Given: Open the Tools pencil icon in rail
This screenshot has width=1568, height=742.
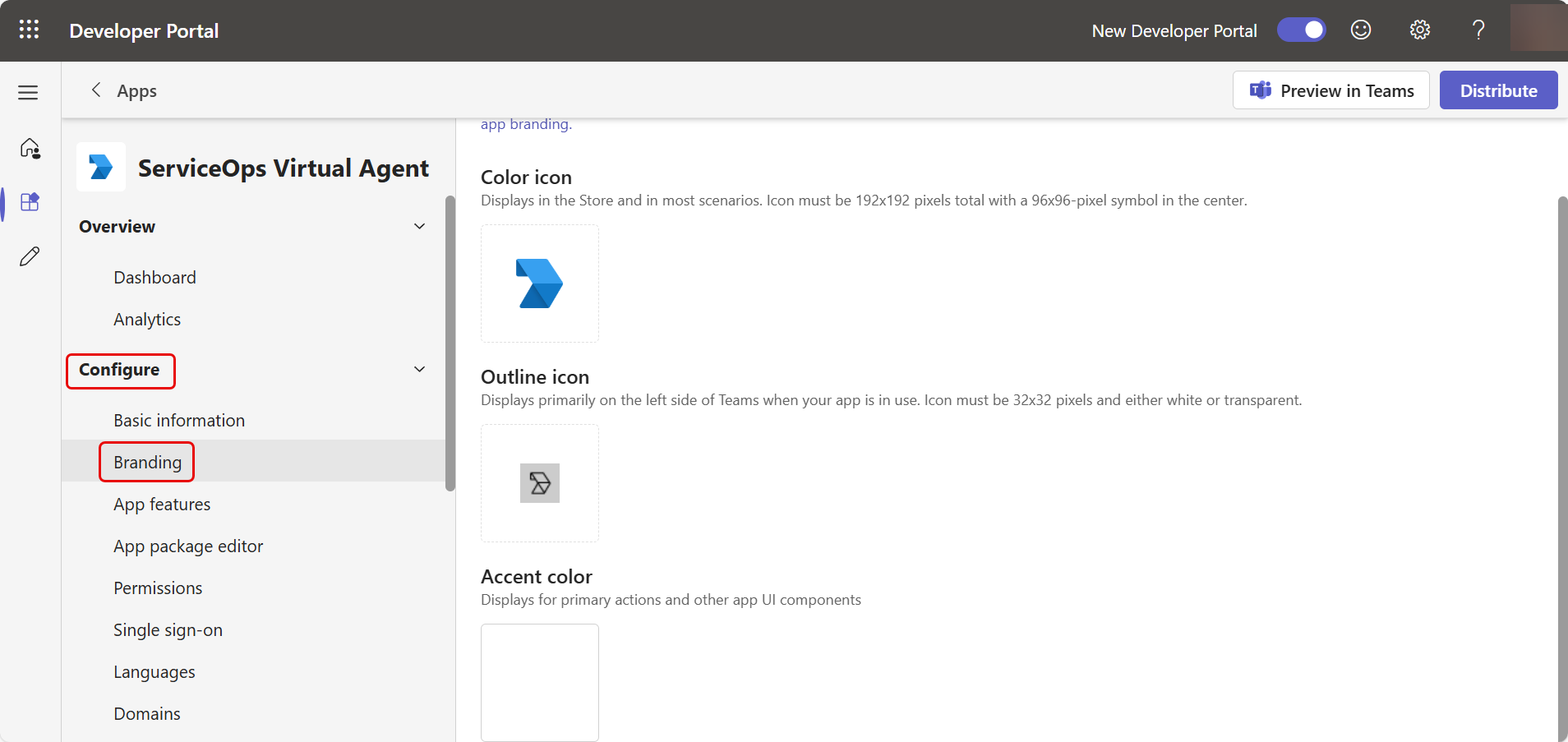Looking at the screenshot, I should click(x=30, y=257).
